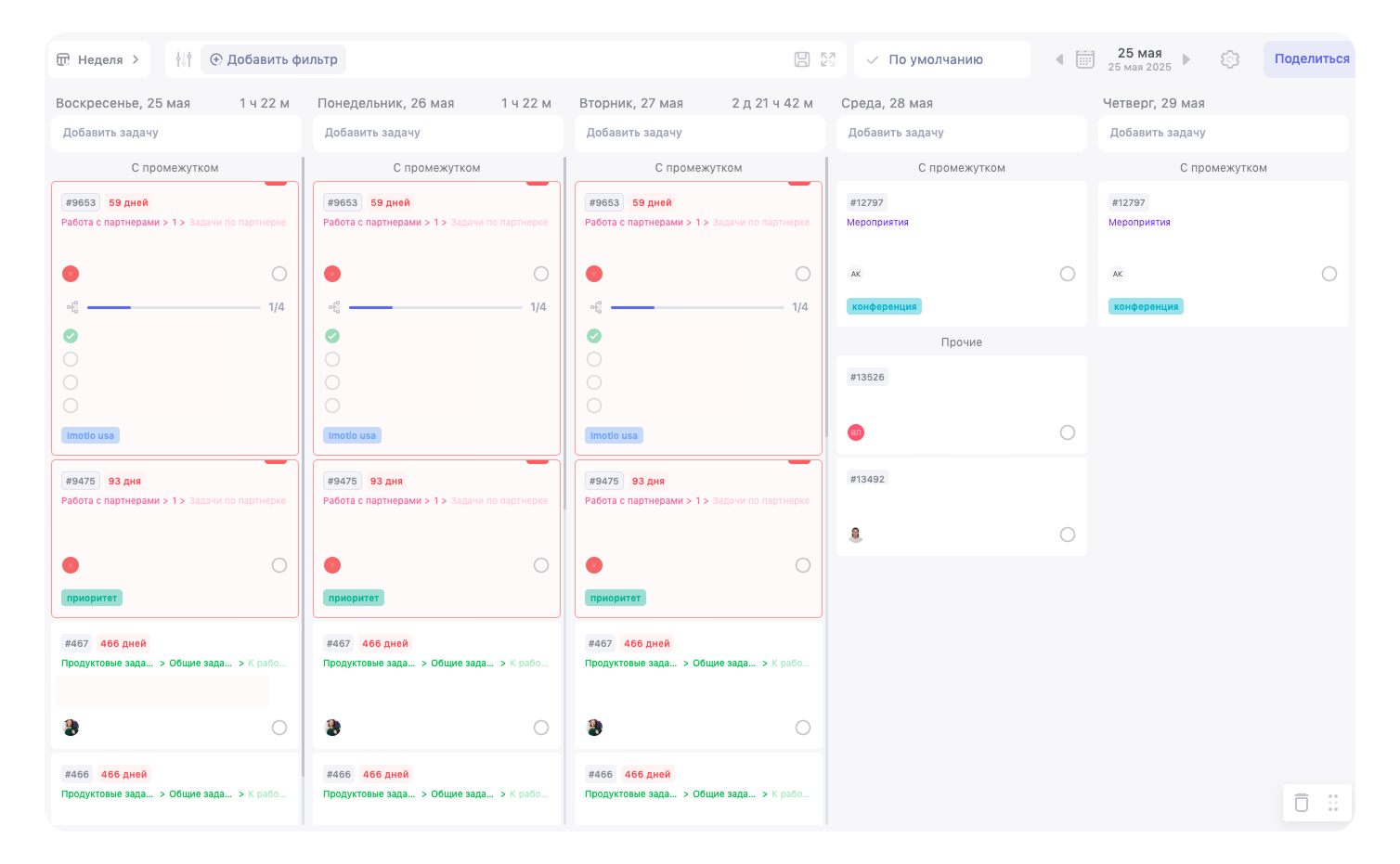The width and height of the screenshot is (1400, 864).
Task: Click the trash bin icon
Action: coord(1302,803)
